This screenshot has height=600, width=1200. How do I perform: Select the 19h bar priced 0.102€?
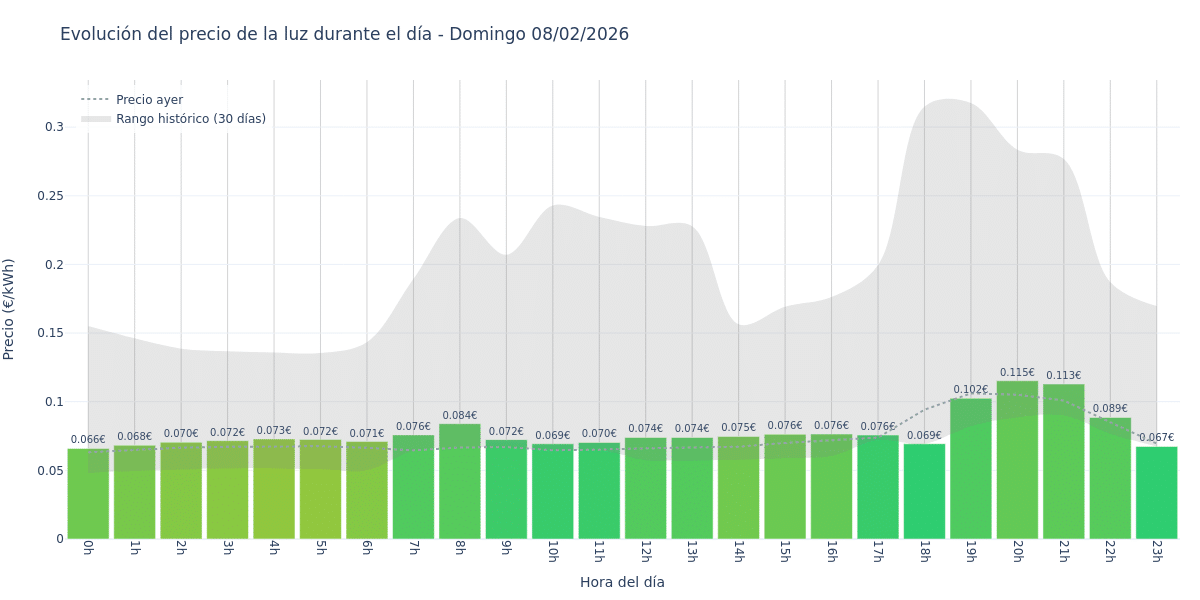pos(970,469)
